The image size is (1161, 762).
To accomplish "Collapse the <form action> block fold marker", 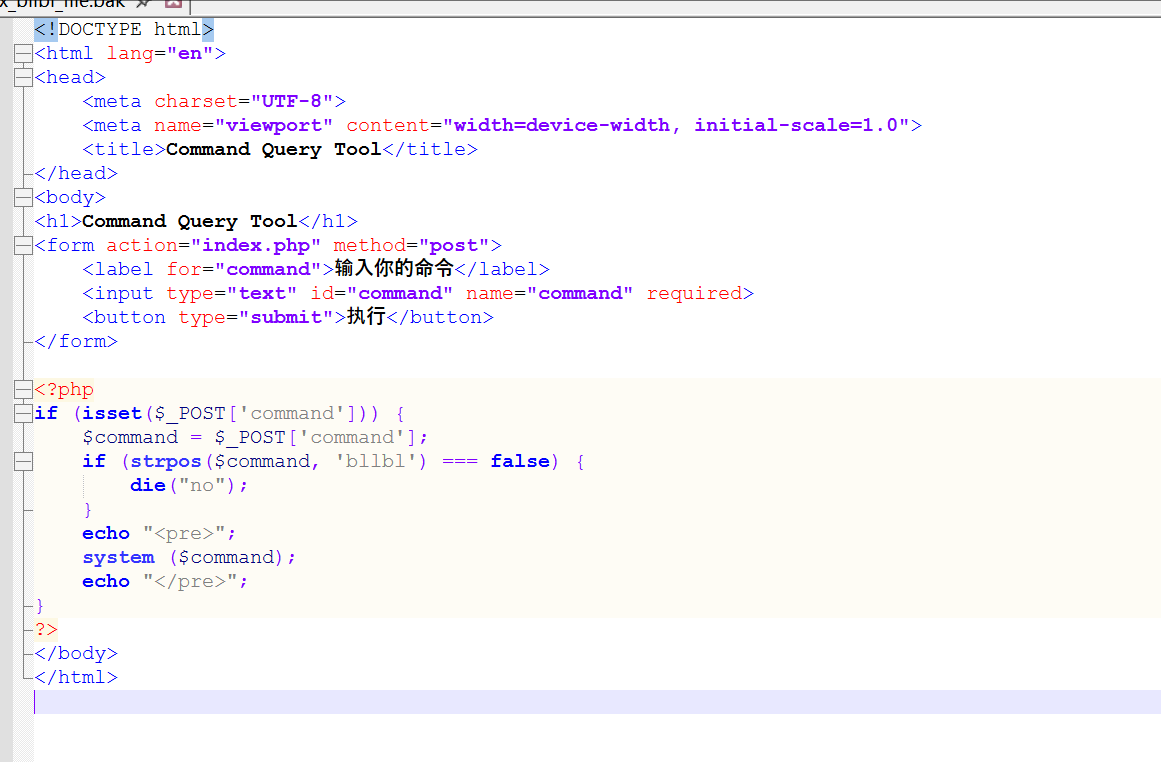I will click(23, 245).
